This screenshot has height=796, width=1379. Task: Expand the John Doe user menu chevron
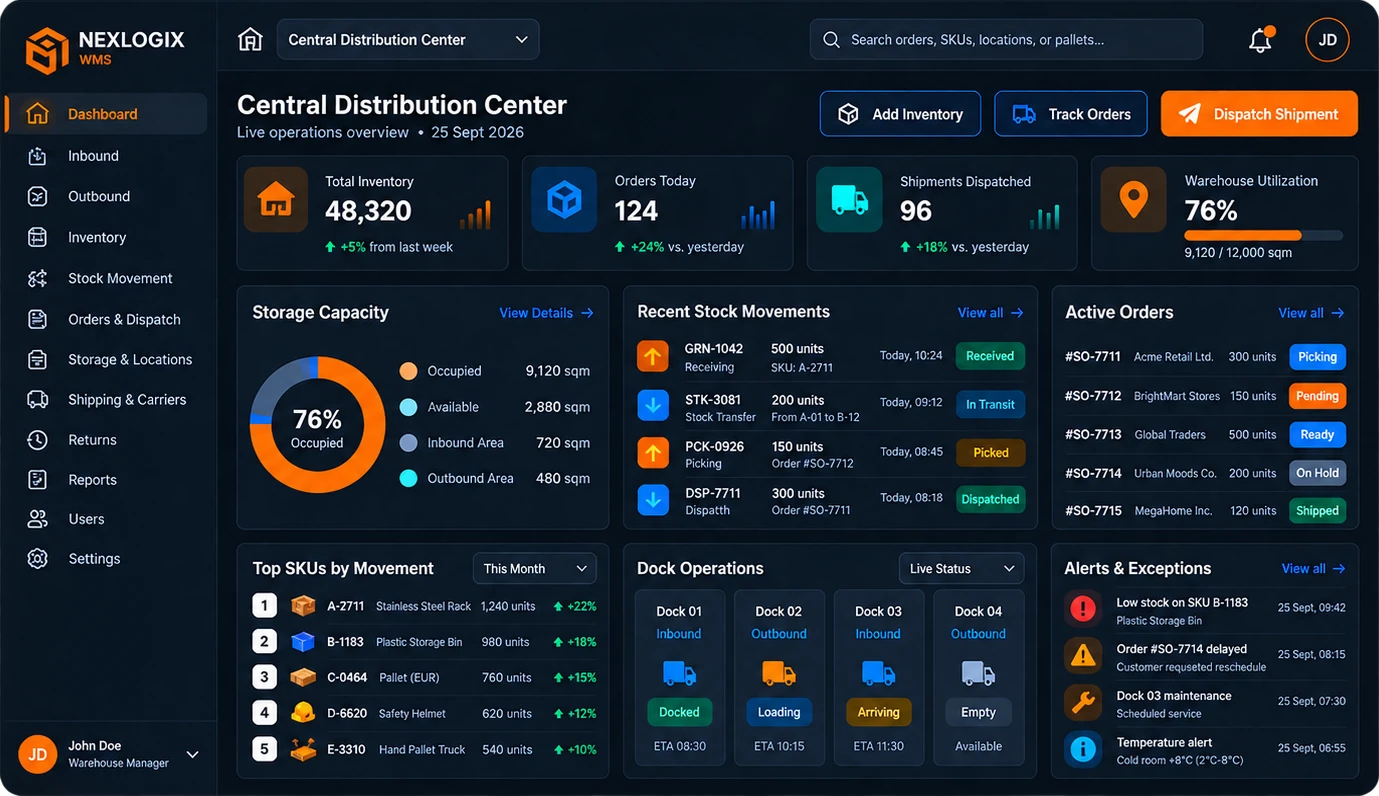coord(193,754)
